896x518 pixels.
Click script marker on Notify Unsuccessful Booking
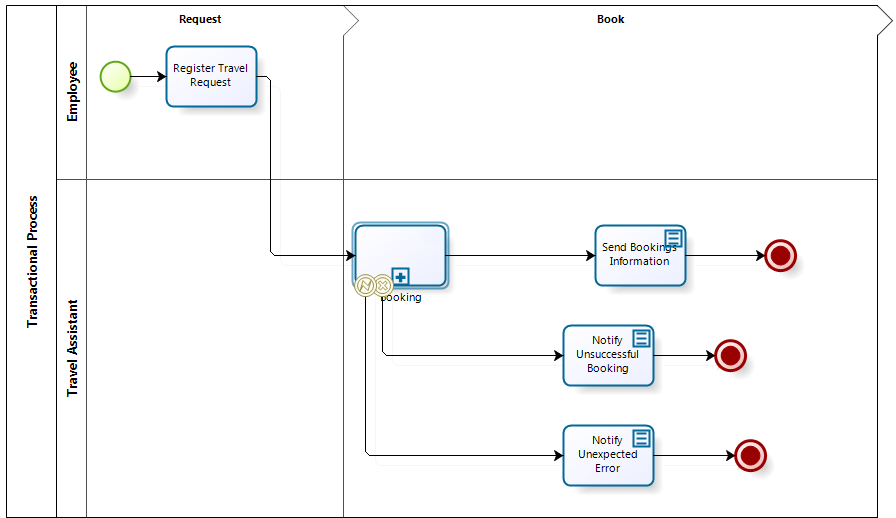(642, 338)
